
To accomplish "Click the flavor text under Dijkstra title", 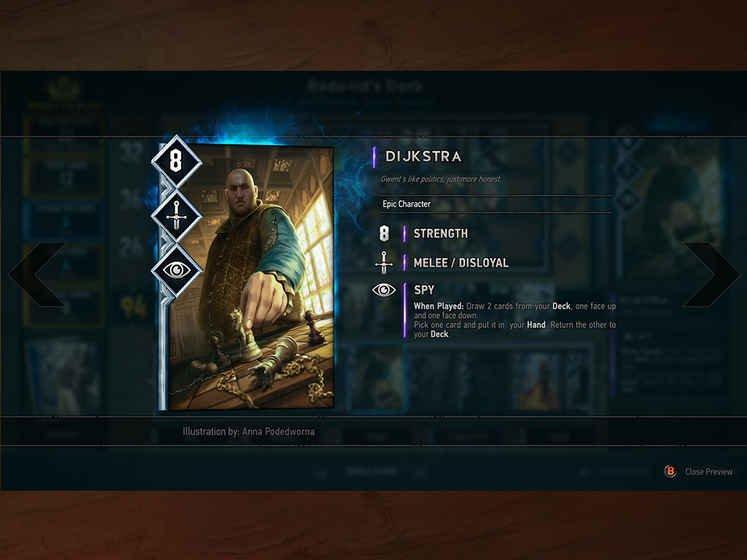I will tap(441, 179).
